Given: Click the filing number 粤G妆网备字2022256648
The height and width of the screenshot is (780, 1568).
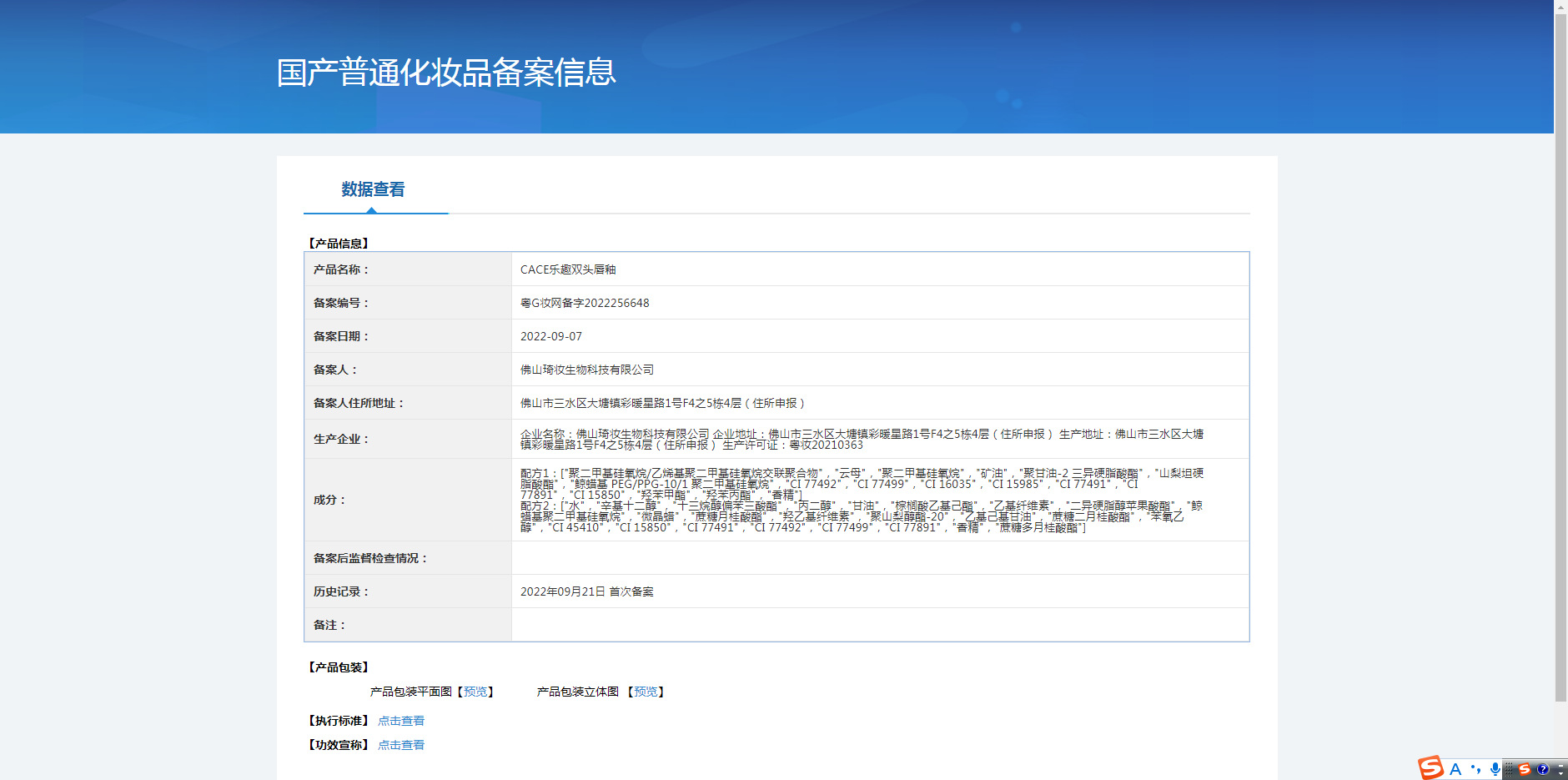Looking at the screenshot, I should click(585, 303).
